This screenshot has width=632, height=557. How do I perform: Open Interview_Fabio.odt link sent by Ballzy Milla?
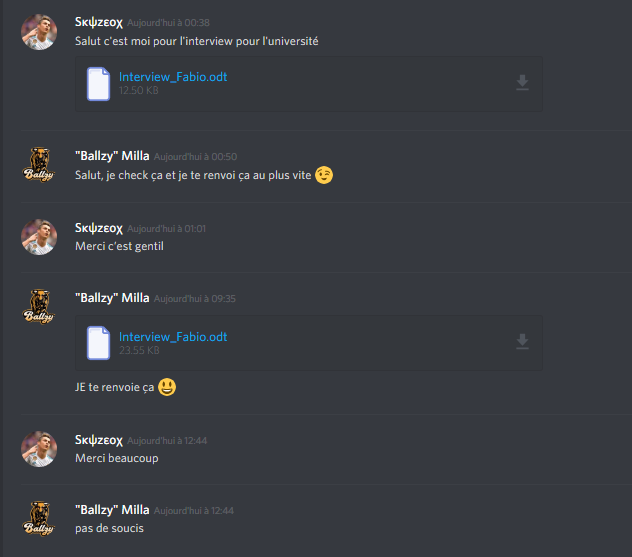click(x=173, y=337)
